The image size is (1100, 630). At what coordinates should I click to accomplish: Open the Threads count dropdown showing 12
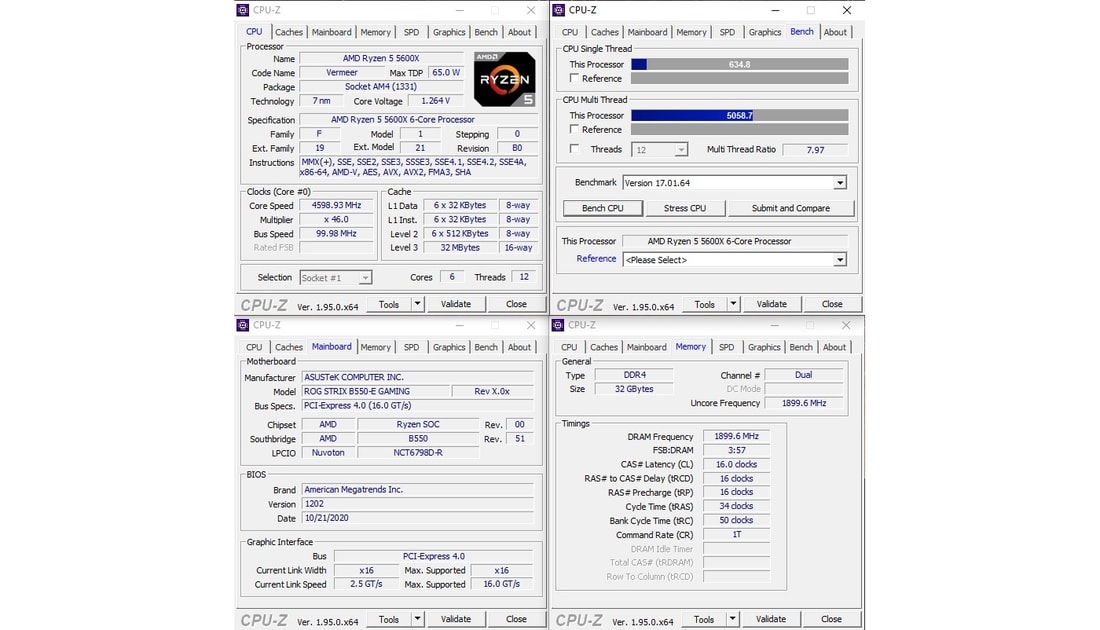[659, 149]
